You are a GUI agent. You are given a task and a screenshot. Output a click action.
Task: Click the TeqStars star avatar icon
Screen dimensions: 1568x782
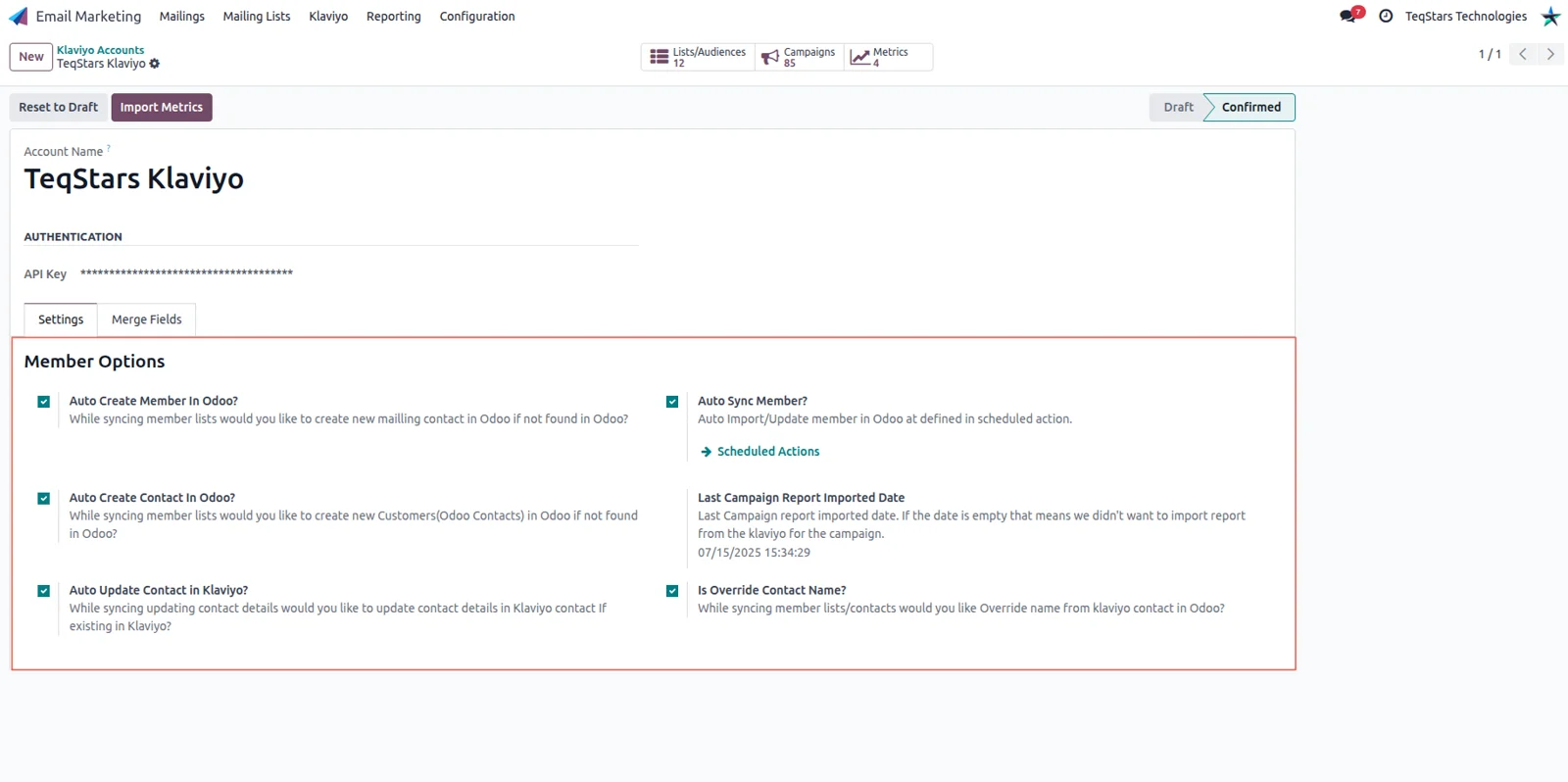point(1550,16)
